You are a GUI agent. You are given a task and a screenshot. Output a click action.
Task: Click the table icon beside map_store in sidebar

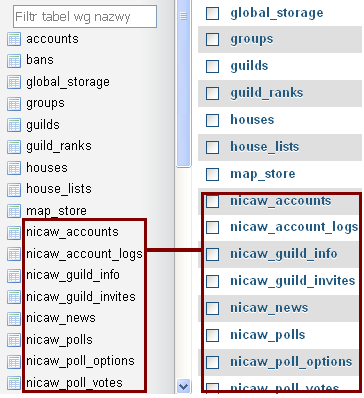pyautogui.click(x=14, y=211)
